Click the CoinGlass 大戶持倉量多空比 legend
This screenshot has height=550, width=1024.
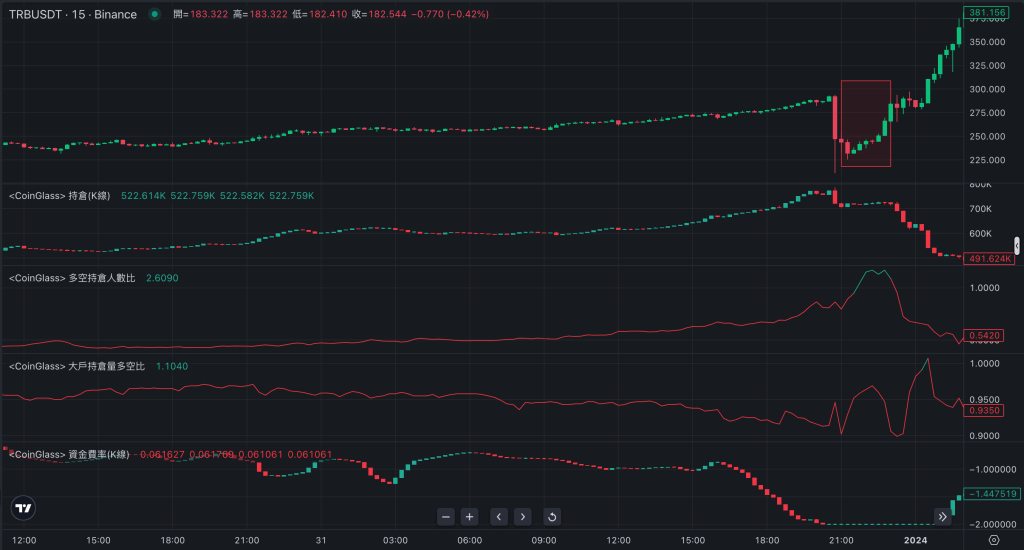pos(77,366)
